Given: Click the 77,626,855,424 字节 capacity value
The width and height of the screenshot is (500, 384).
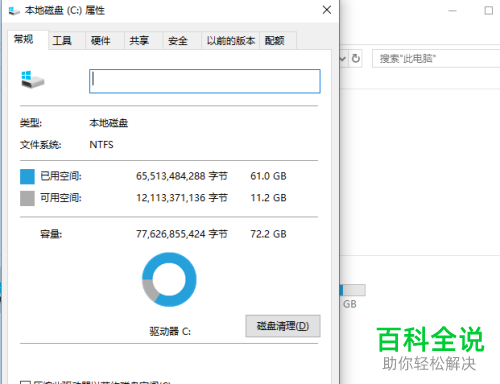Looking at the screenshot, I should coord(182,234).
